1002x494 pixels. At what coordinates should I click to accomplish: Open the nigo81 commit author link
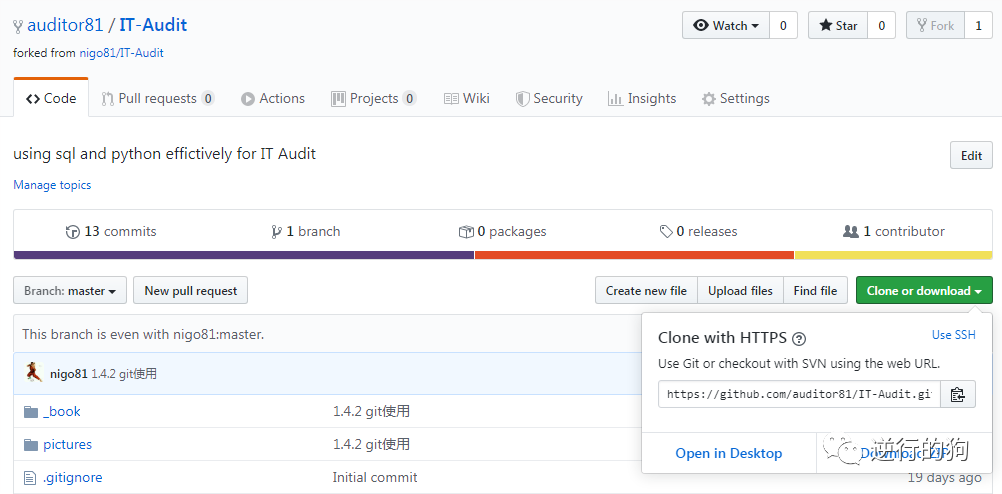pos(68,373)
